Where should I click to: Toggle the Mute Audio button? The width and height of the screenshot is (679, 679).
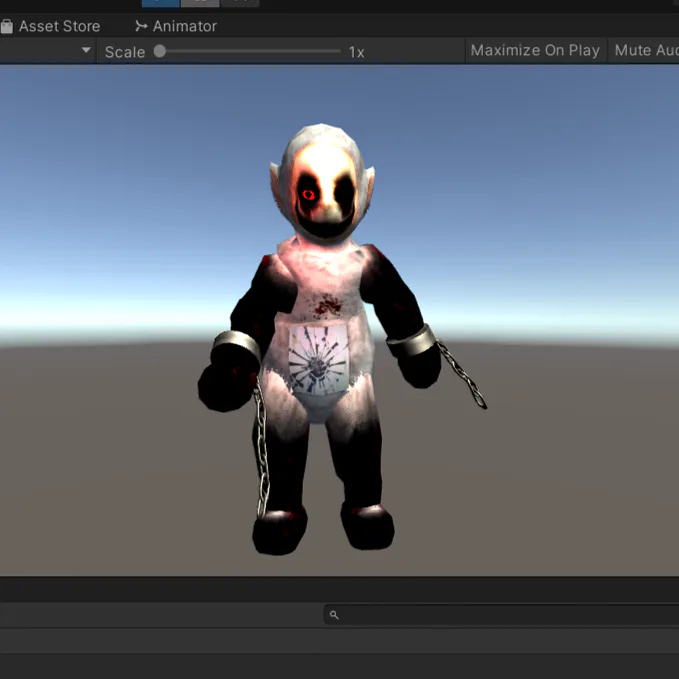click(x=645, y=50)
